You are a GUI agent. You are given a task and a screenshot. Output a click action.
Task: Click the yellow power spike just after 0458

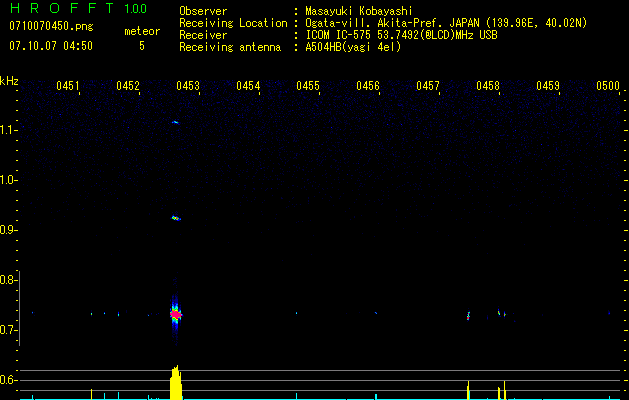(x=504, y=390)
